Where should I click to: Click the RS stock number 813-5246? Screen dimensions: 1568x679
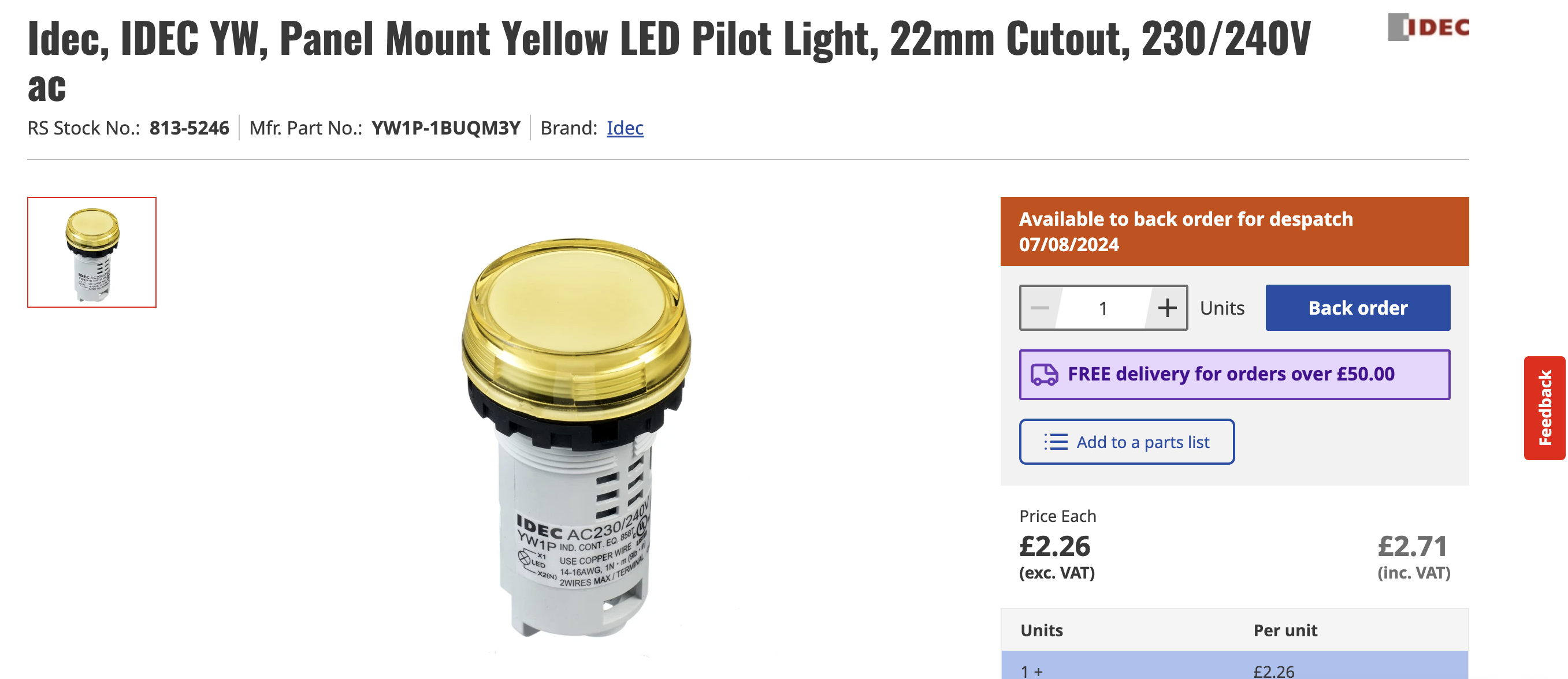pos(190,128)
